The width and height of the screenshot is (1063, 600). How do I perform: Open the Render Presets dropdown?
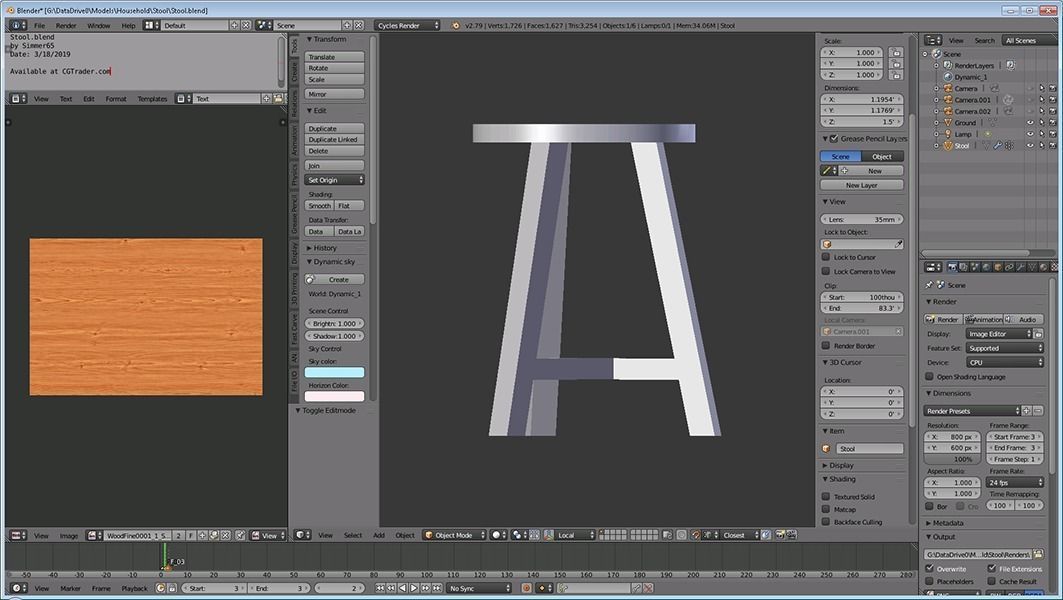point(971,411)
